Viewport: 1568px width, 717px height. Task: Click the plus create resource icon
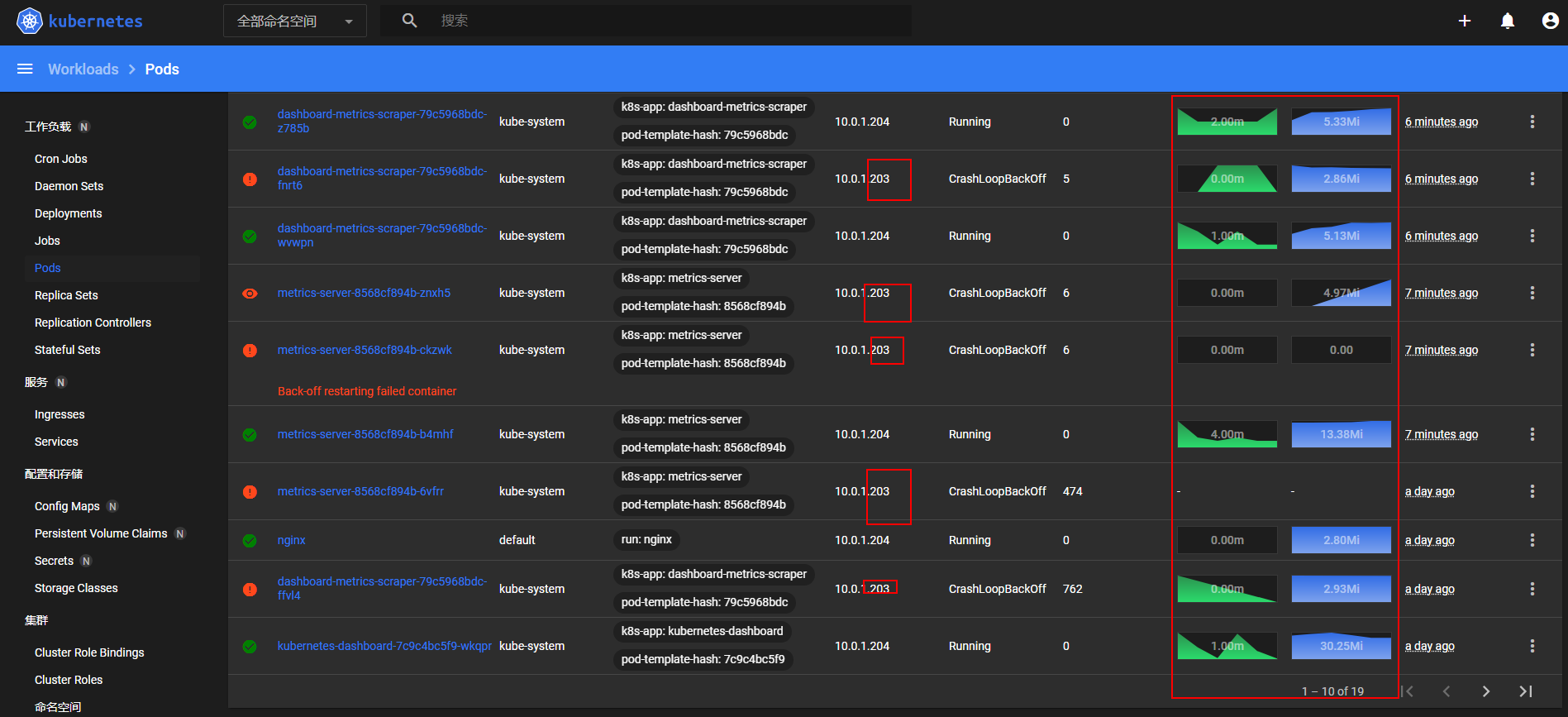1465,21
